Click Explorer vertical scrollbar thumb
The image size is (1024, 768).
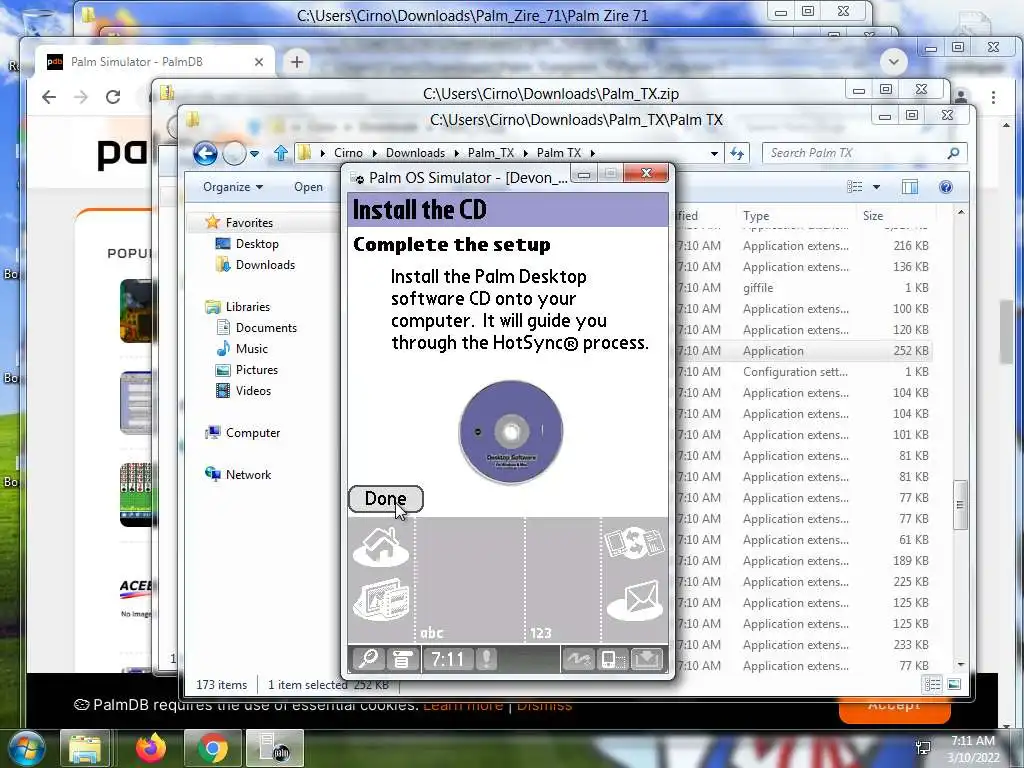(960, 504)
